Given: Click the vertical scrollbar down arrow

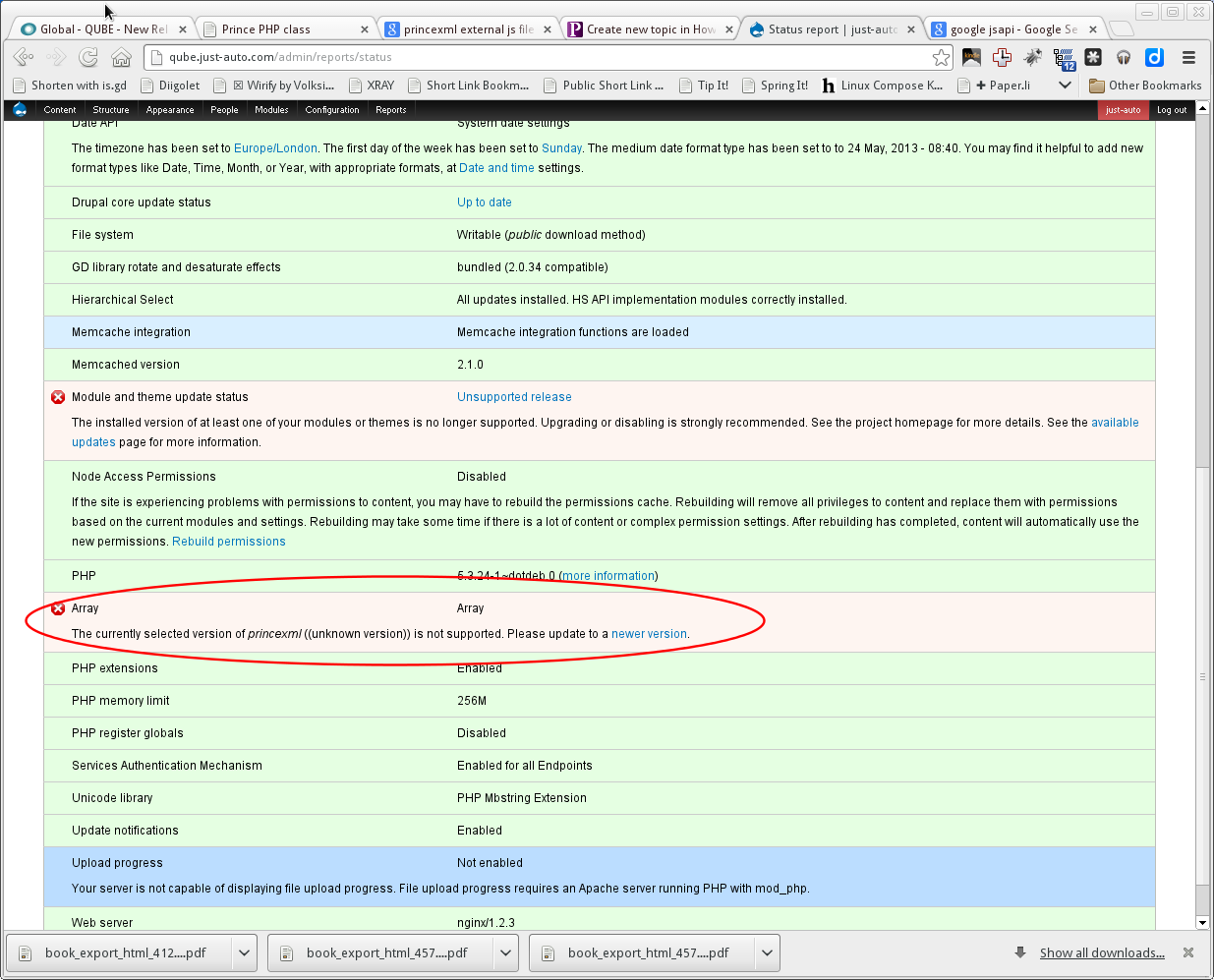Looking at the screenshot, I should (1202, 922).
